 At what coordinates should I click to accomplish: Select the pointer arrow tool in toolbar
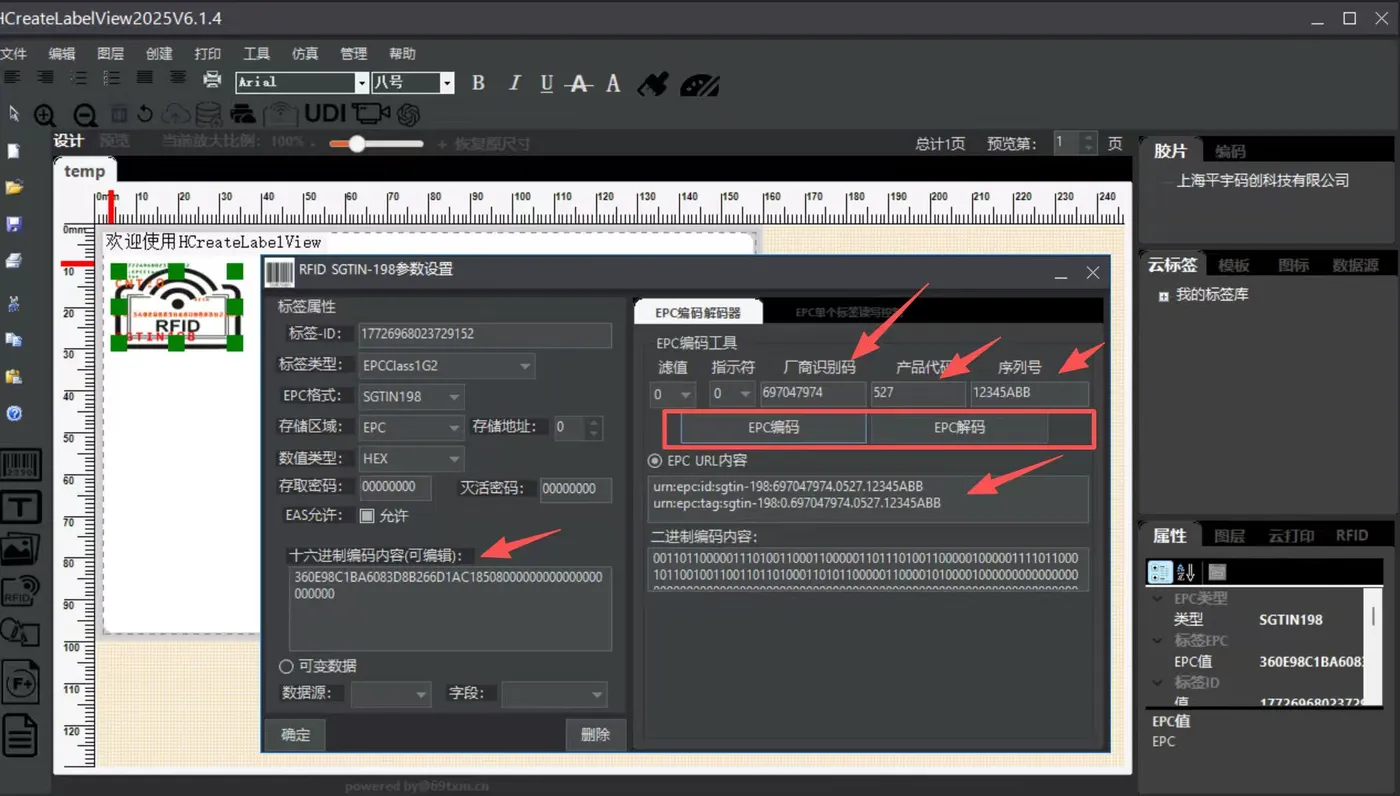tap(14, 113)
